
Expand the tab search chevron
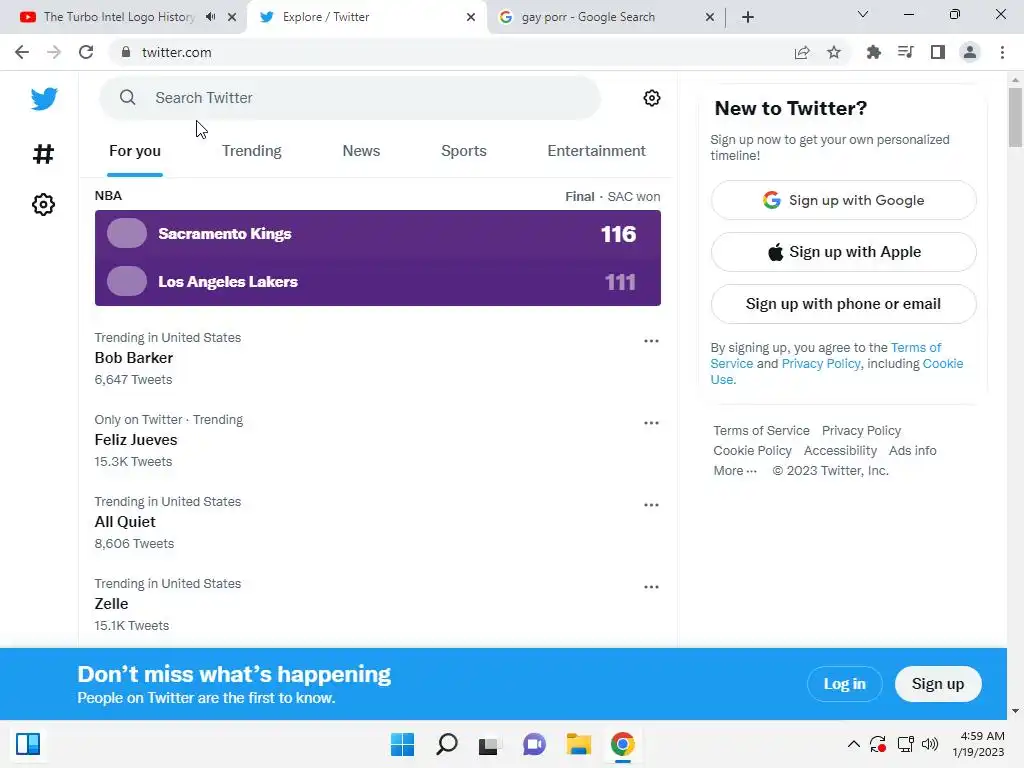pyautogui.click(x=863, y=14)
